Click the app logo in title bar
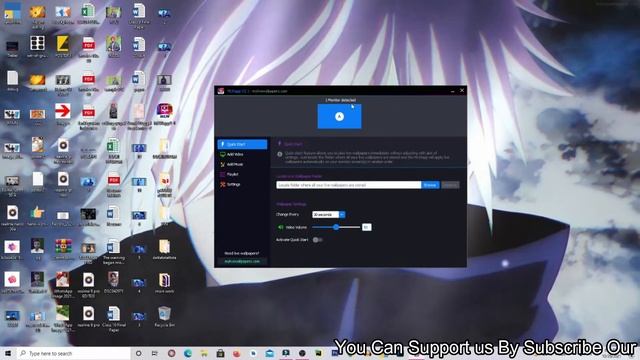 [221, 91]
